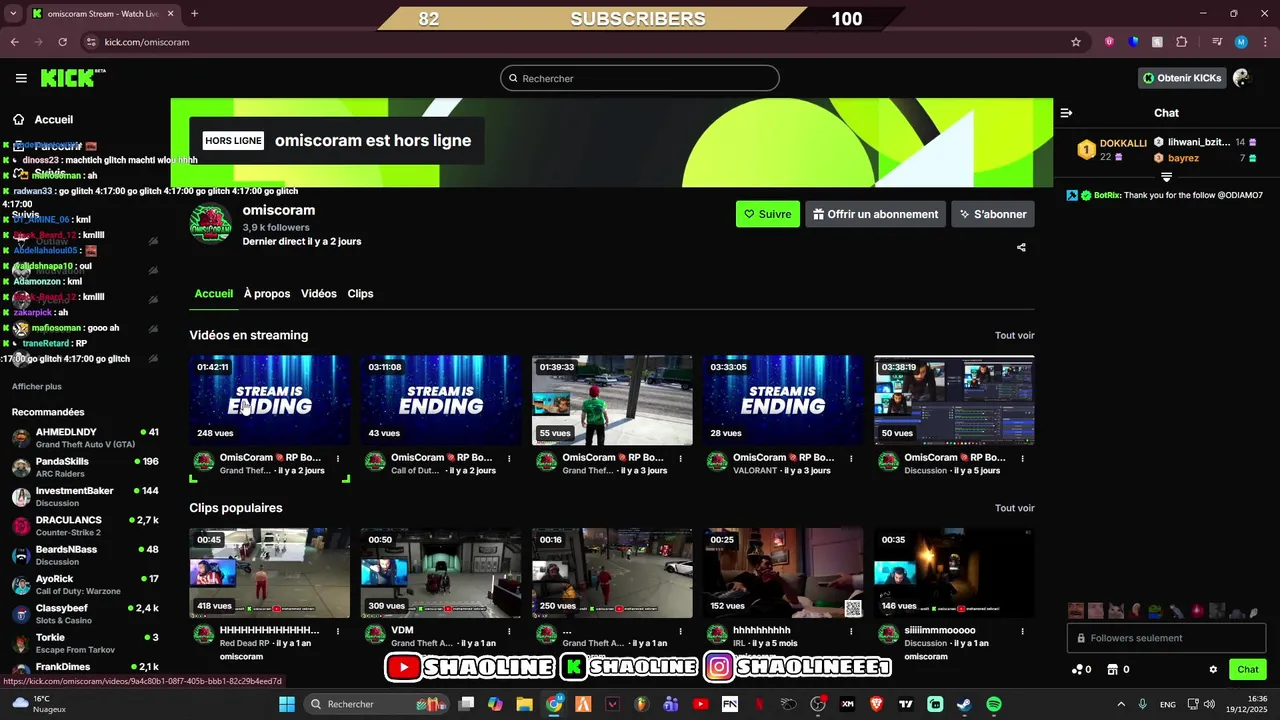Viewport: 1280px width, 720px height.
Task: Click the Windows Start button
Action: 286,704
